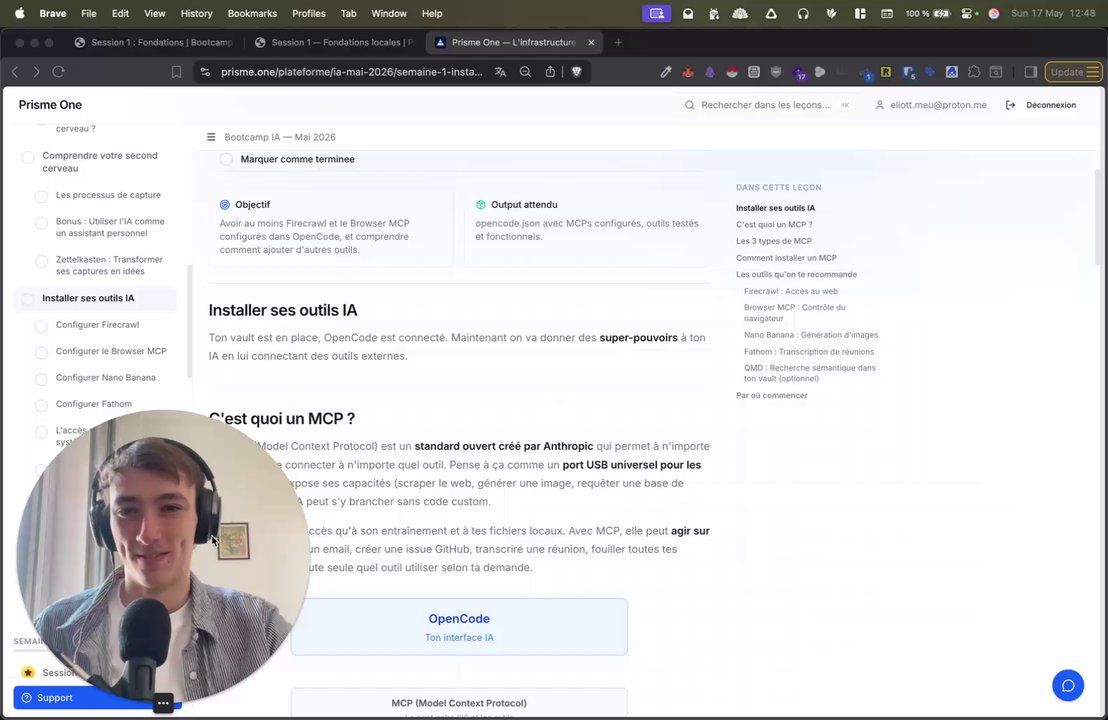This screenshot has height=720, width=1108.
Task: Toggle the browser sidebar panel
Action: [1030, 72]
